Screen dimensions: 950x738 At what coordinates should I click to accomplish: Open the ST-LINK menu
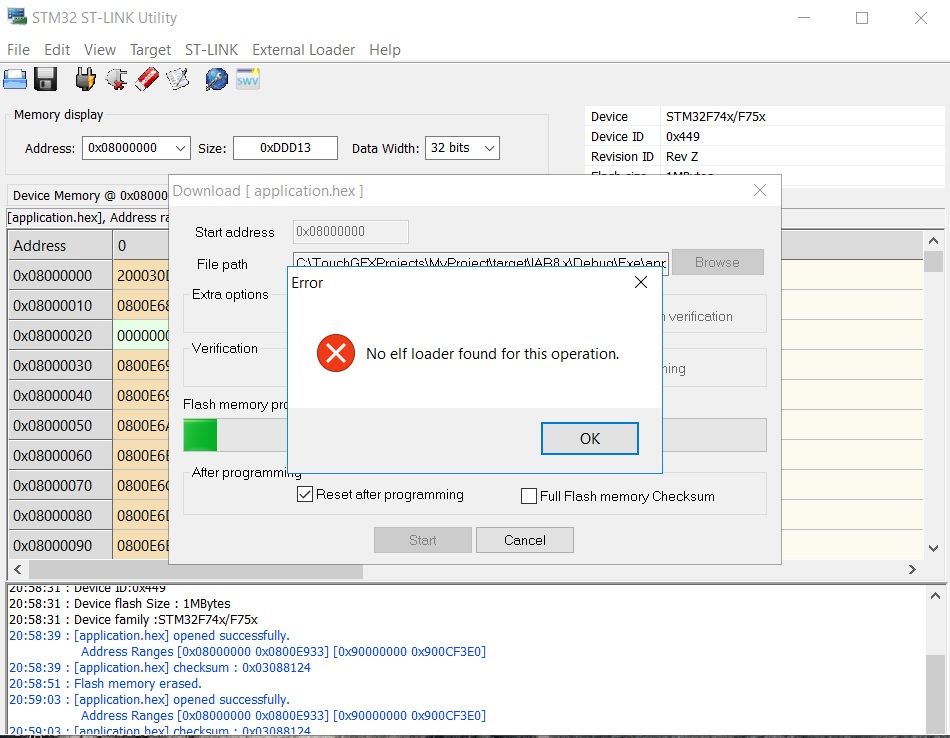tap(211, 50)
